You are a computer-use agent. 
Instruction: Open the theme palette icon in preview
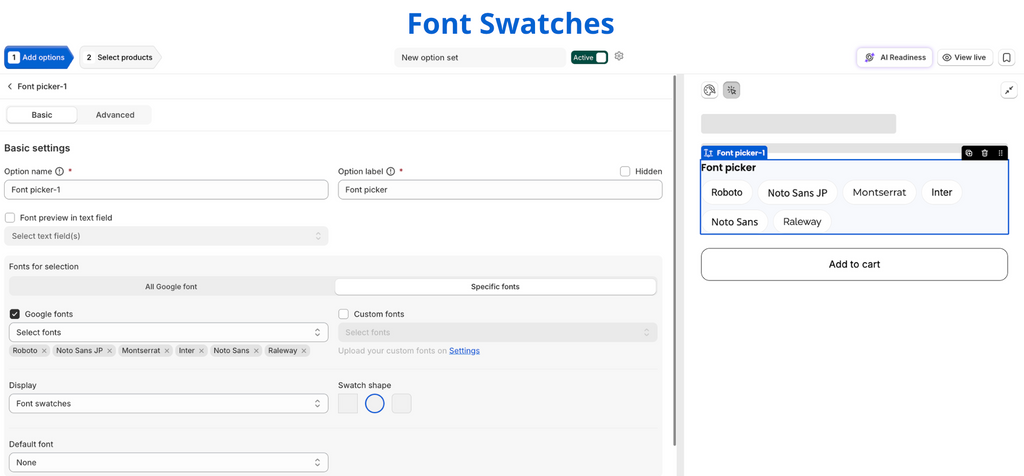tap(710, 90)
